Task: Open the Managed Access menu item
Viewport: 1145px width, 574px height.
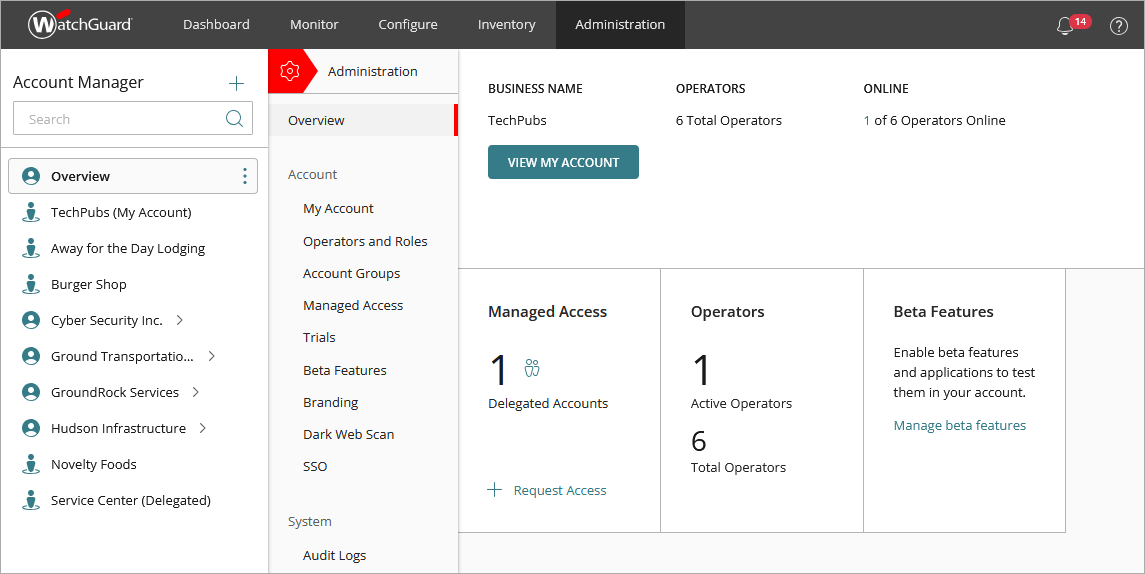Action: tap(353, 305)
